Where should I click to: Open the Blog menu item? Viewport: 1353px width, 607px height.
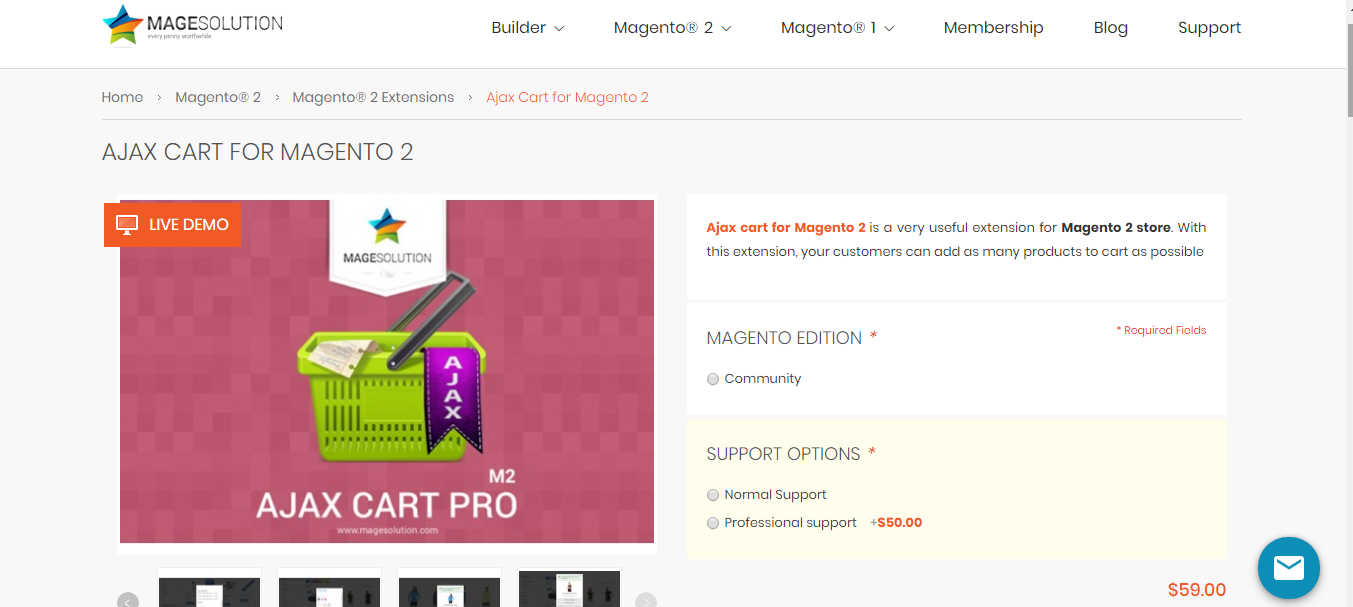point(1111,28)
